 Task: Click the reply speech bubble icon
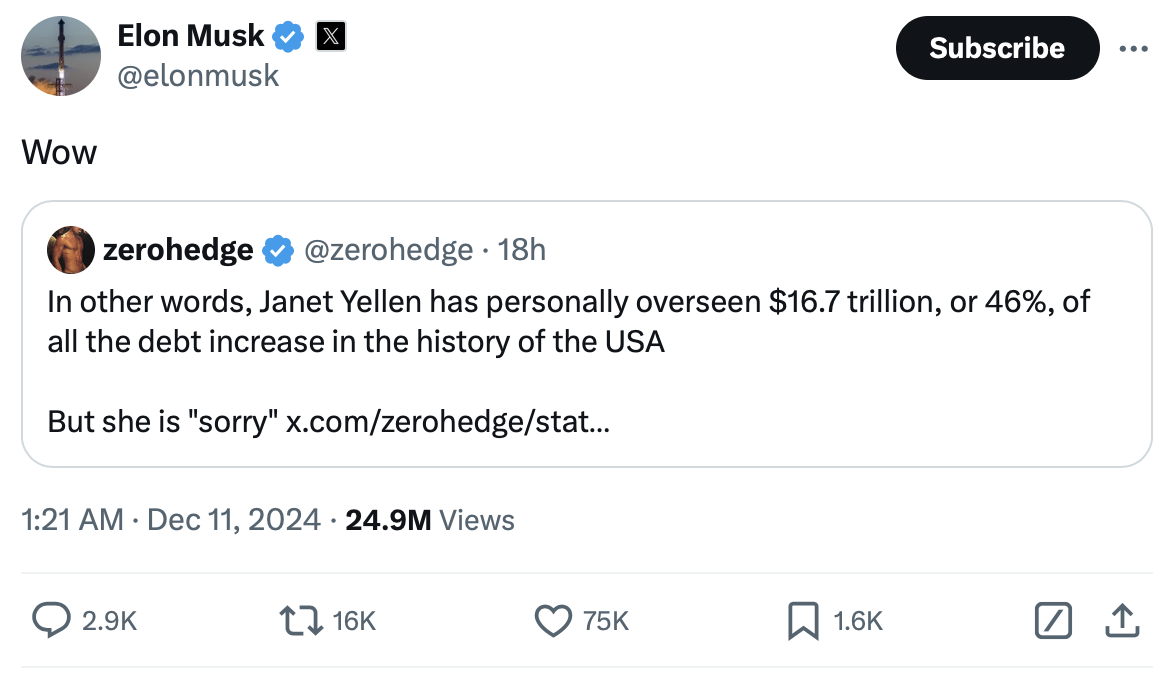tap(49, 621)
